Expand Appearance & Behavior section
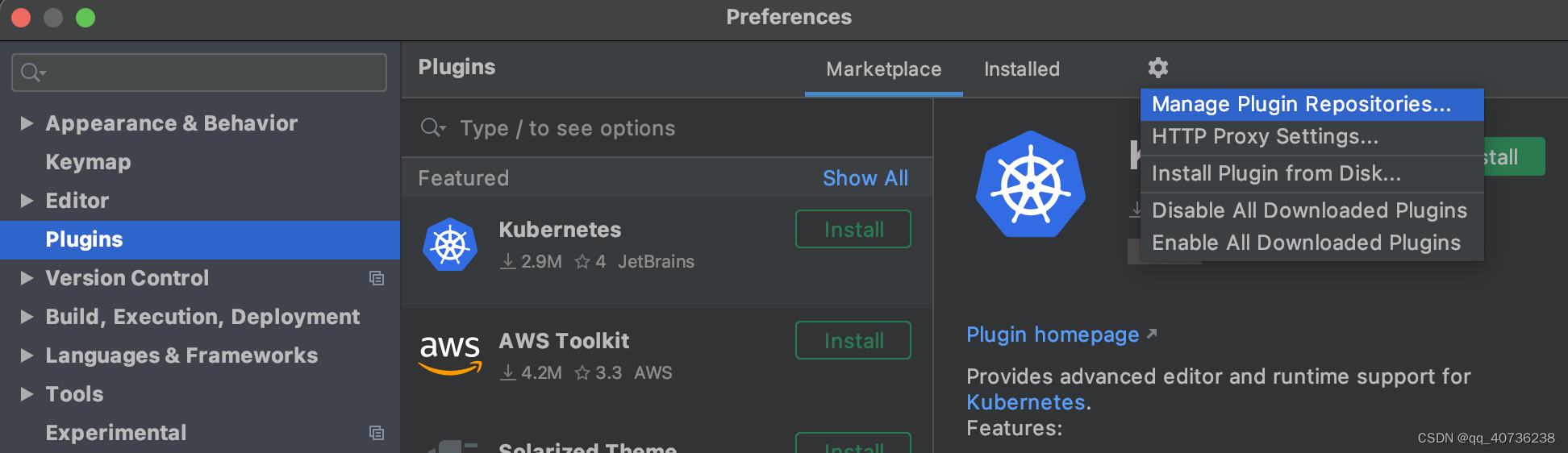 click(x=27, y=123)
